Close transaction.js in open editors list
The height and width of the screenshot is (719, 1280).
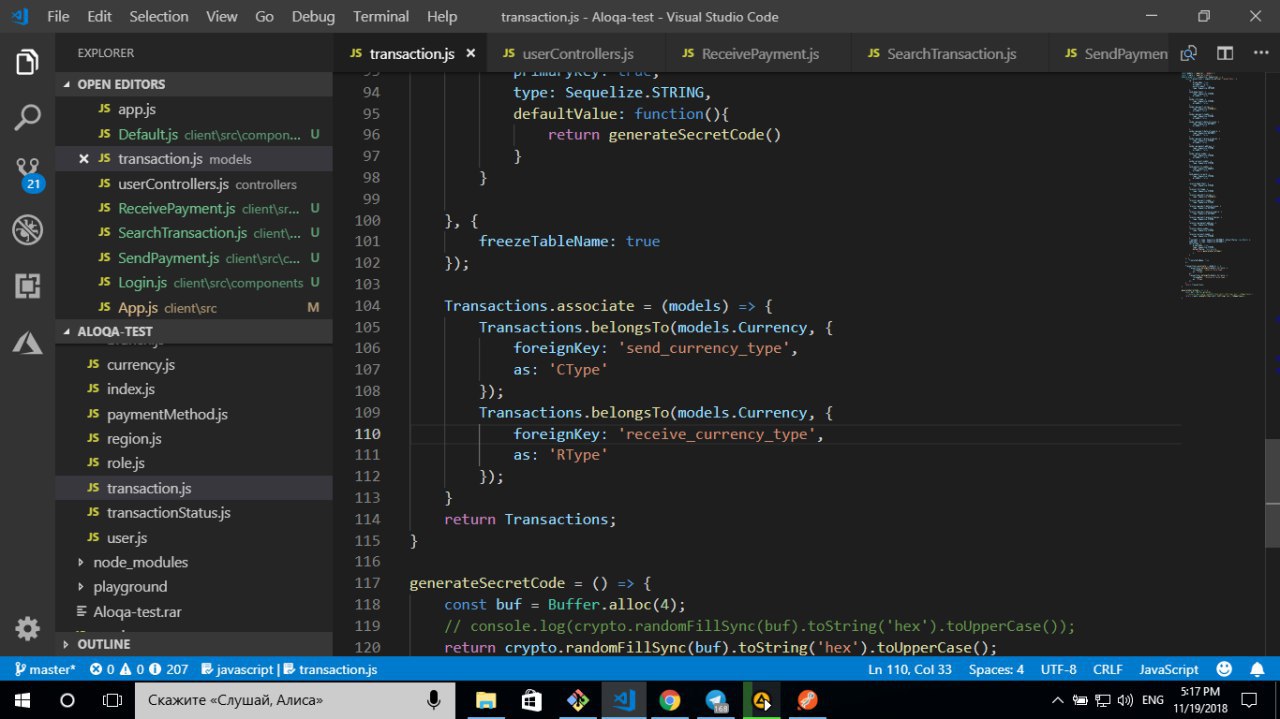pyautogui.click(x=84, y=159)
